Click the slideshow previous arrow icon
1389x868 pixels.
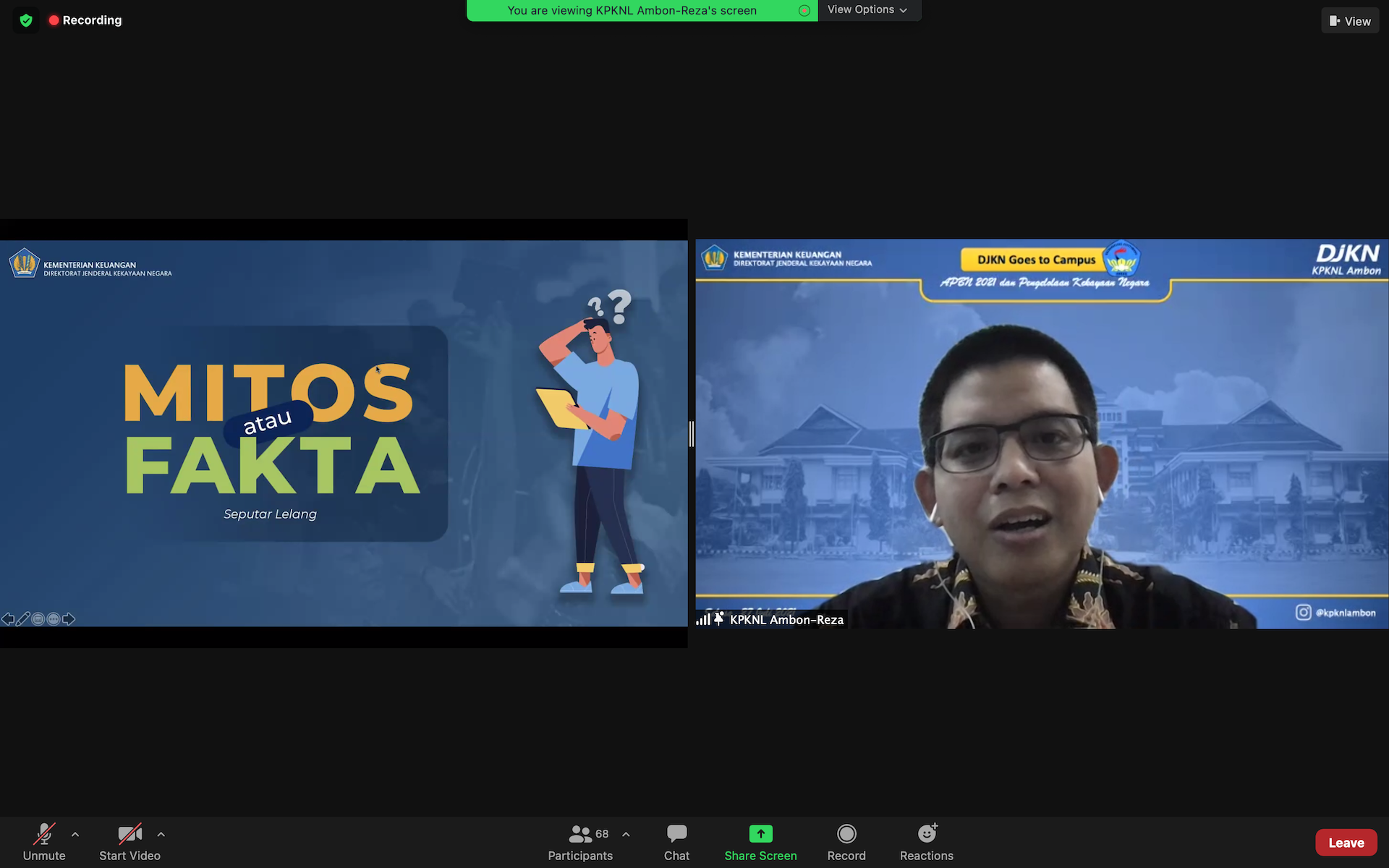[8, 619]
